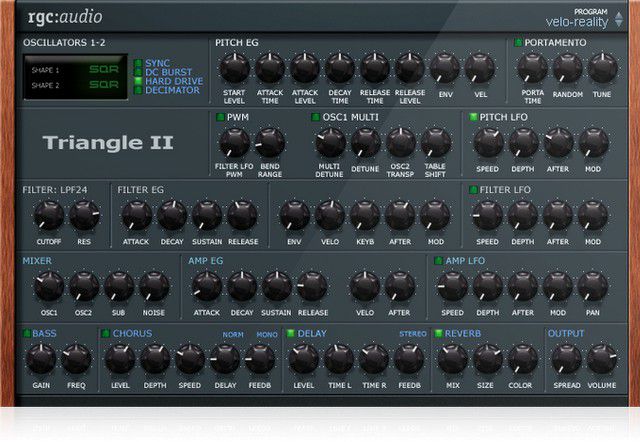Click the delay TIME R knob
640x442 pixels.
tap(374, 359)
